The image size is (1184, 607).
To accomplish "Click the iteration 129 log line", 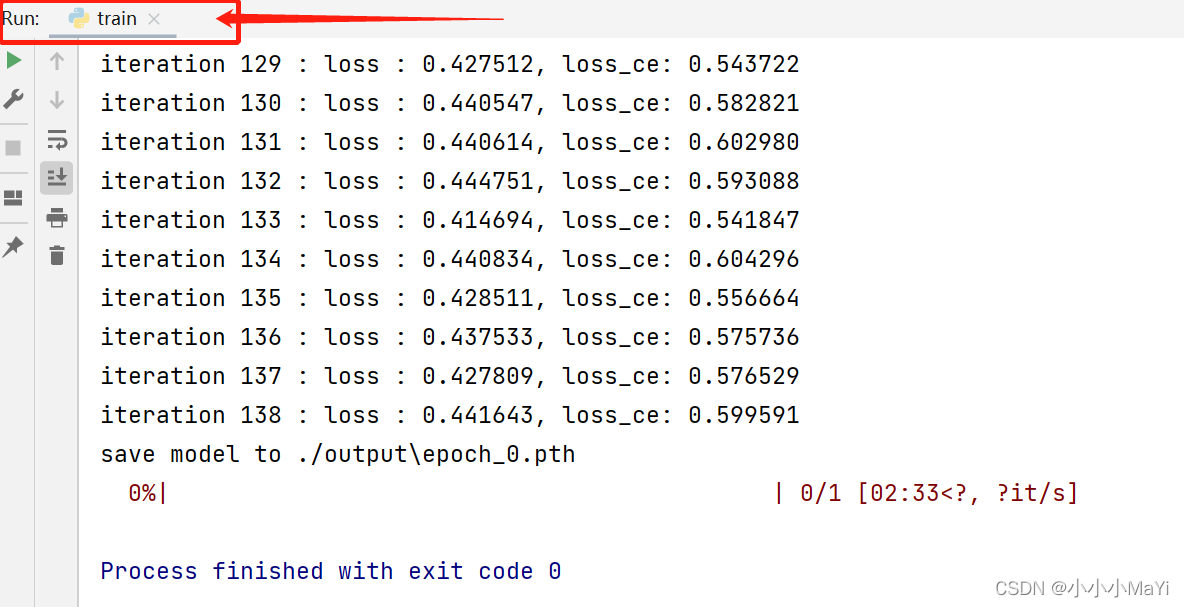I will click(x=449, y=64).
